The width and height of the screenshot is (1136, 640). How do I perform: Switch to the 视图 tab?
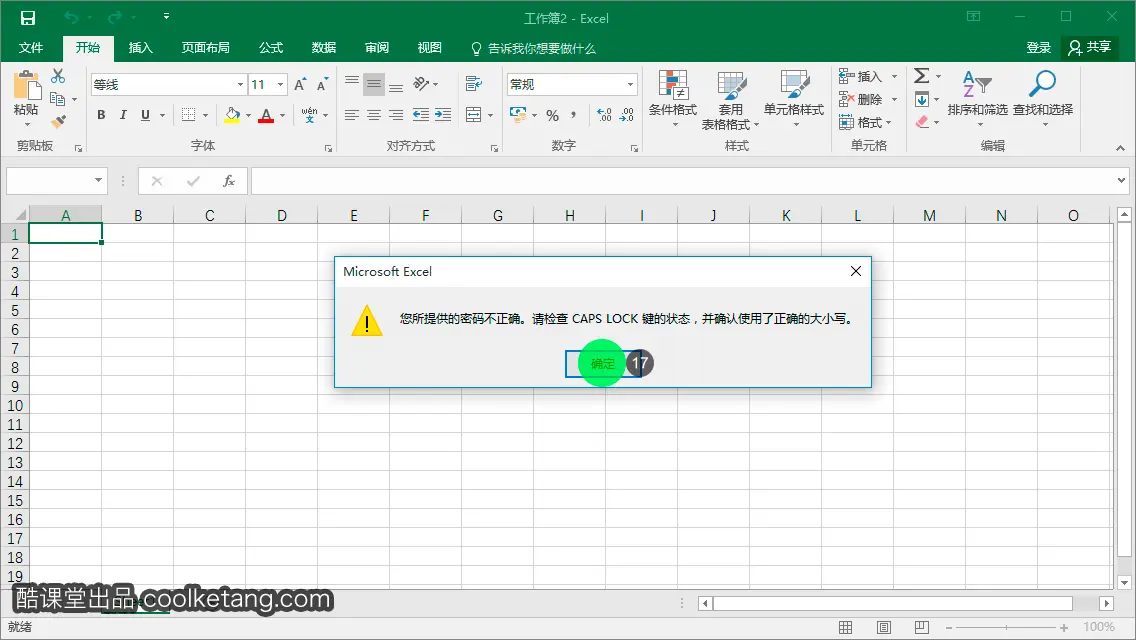click(430, 48)
